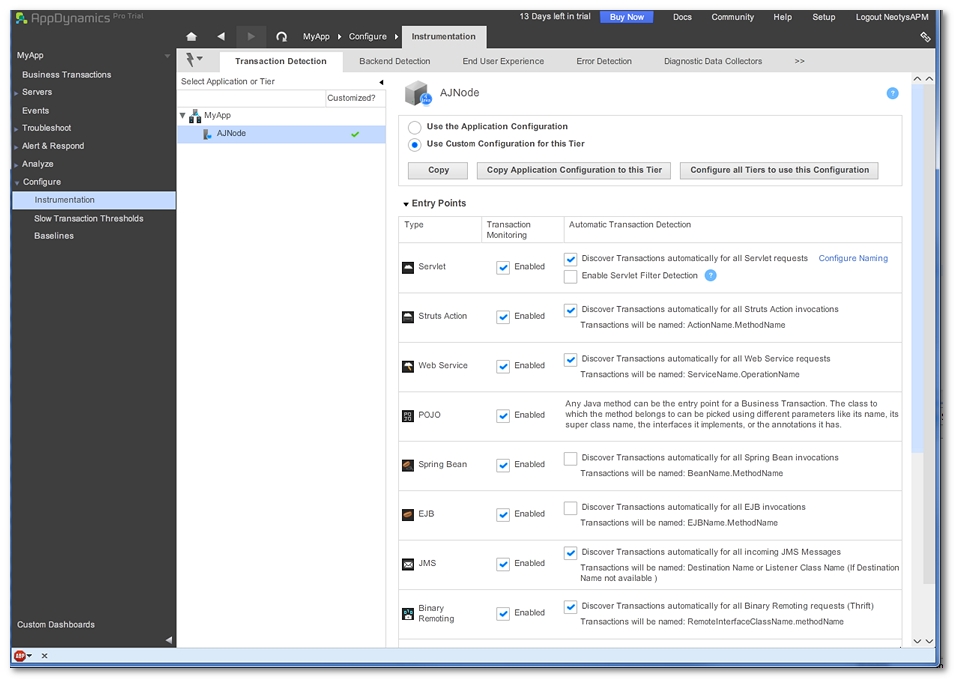
Task: Collapse the MyApp tree node
Action: (183, 116)
